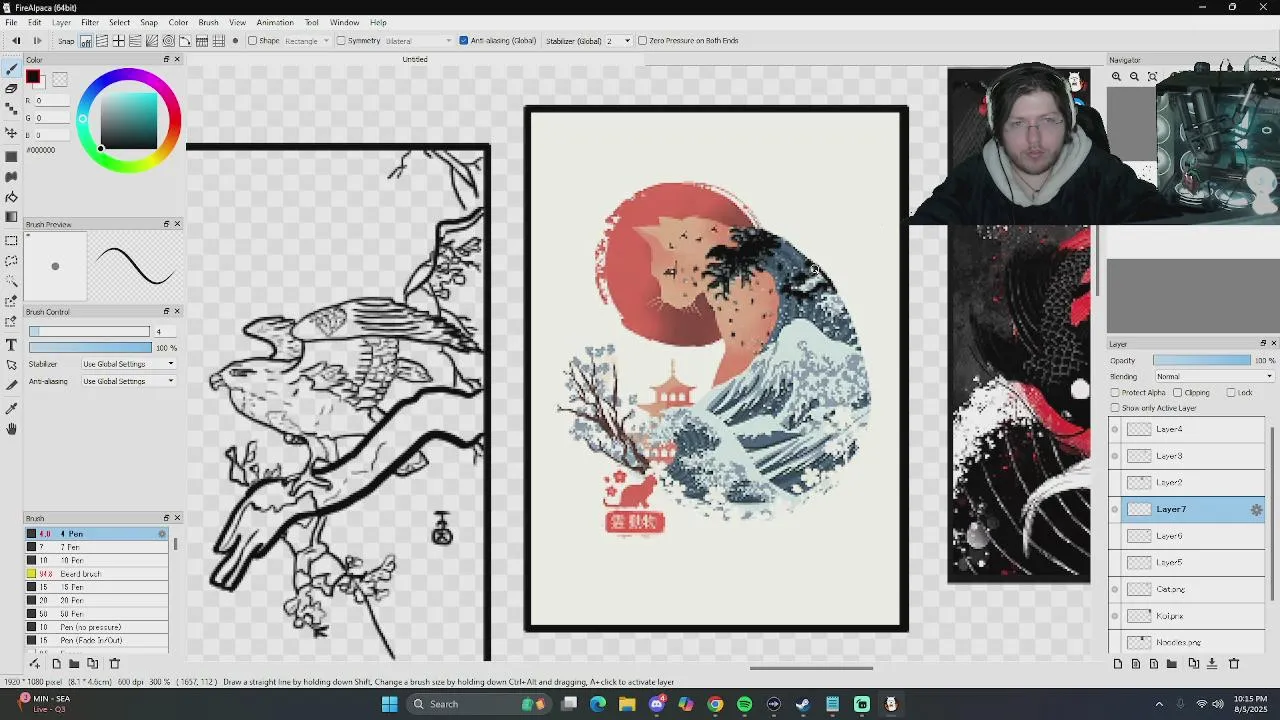Select the Eraser tool

(11, 89)
